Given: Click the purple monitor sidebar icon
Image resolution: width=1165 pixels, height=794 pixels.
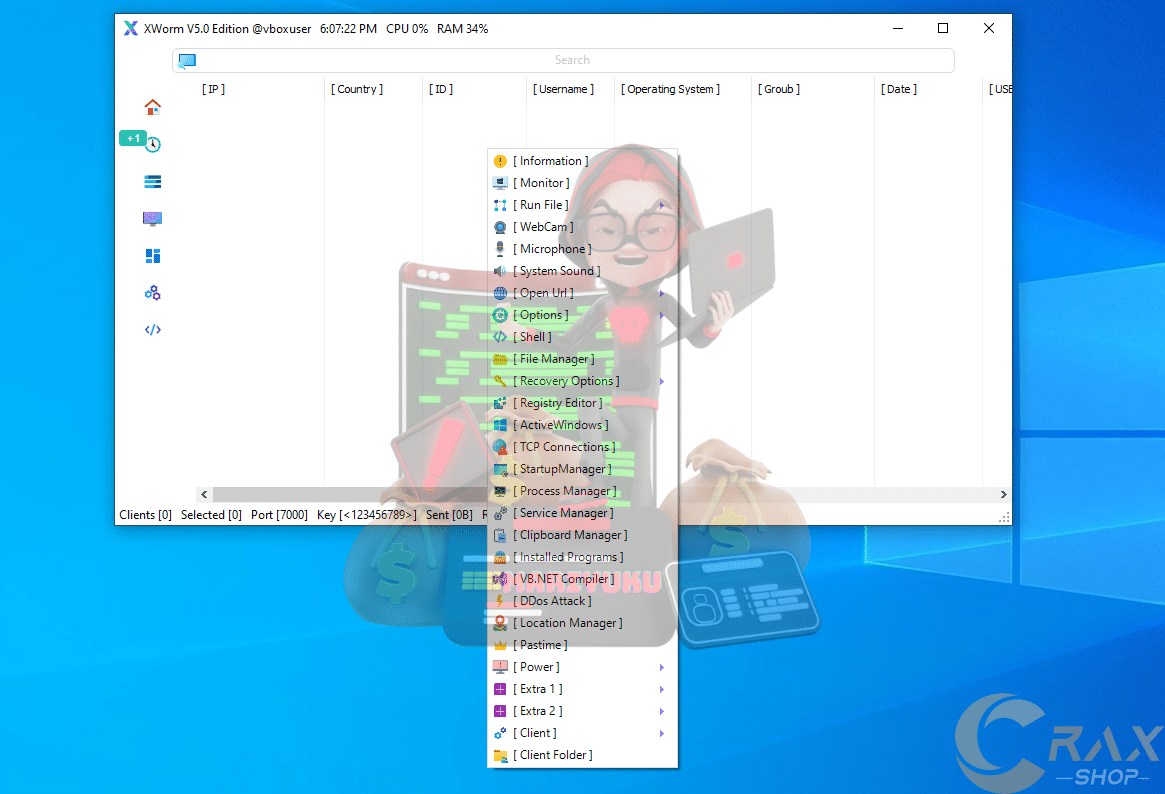Looking at the screenshot, I should [x=152, y=219].
